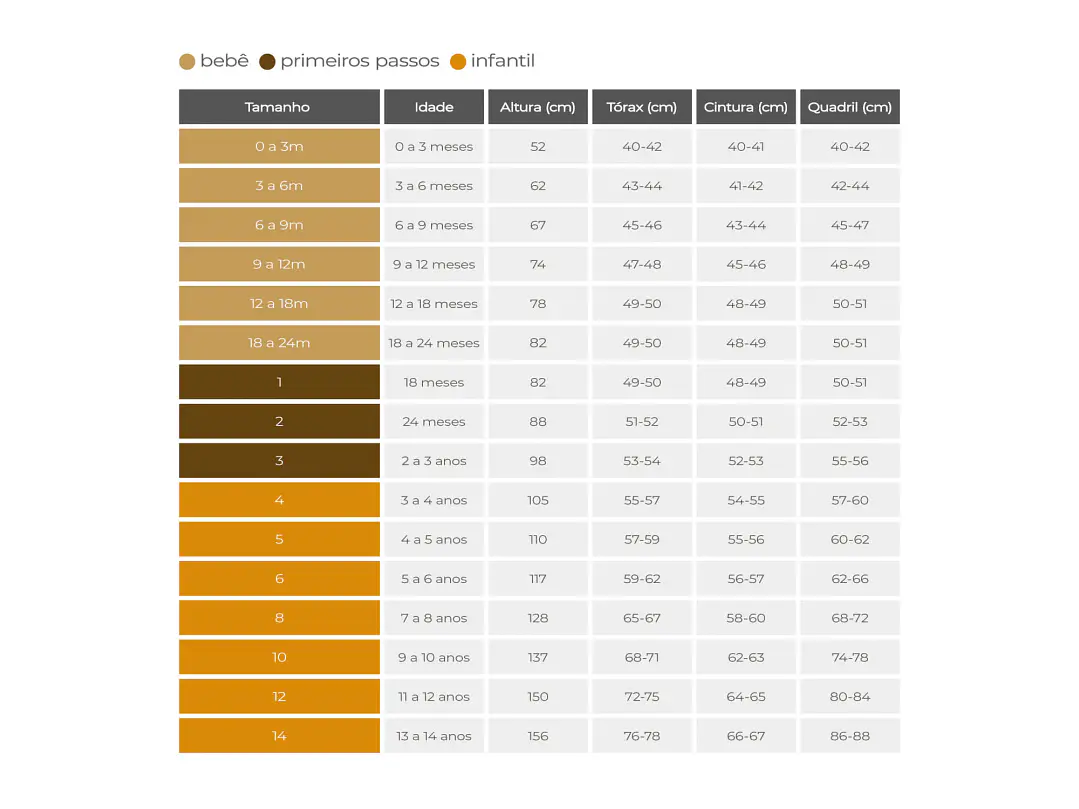This screenshot has width=1079, height=809.
Task: Click the Altura (cm) header
Action: [x=538, y=107]
